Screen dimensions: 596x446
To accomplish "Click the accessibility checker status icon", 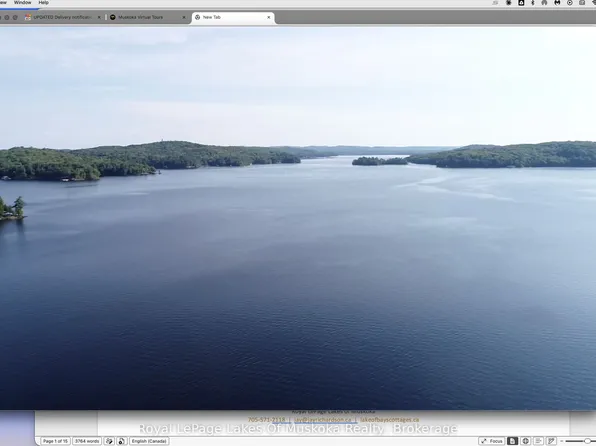I will point(122,441).
